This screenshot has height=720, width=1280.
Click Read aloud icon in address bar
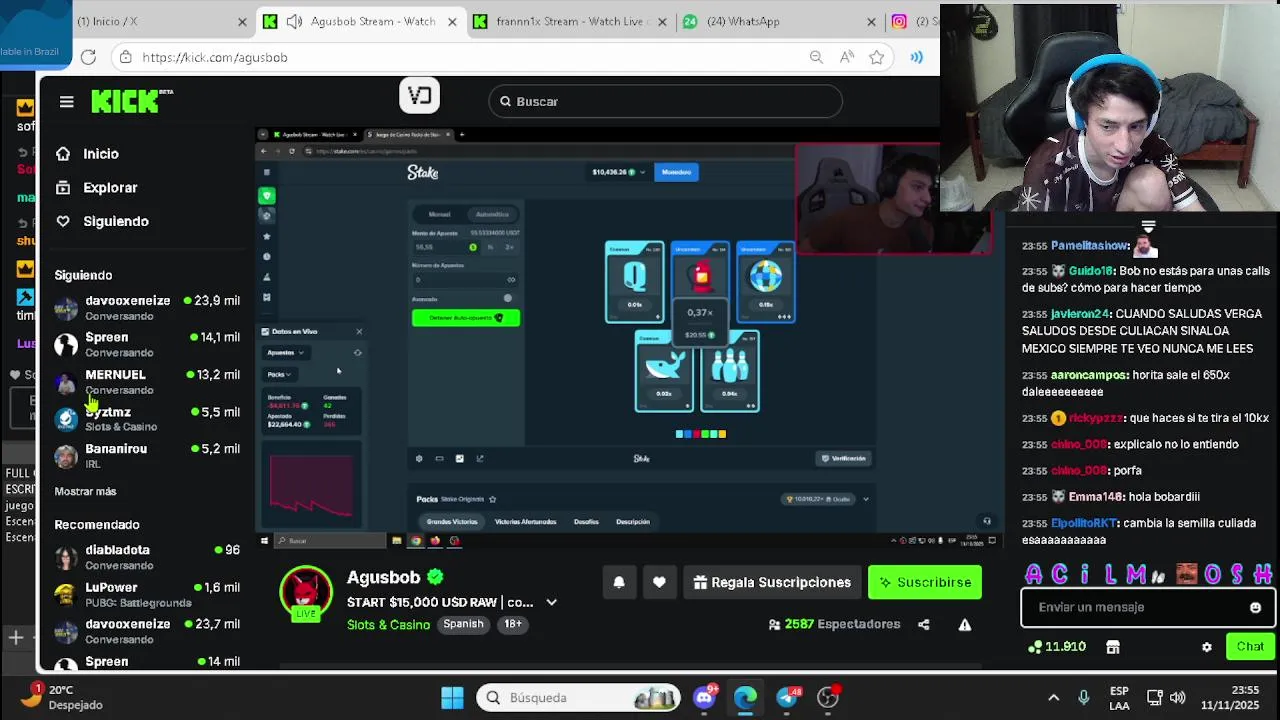847,57
